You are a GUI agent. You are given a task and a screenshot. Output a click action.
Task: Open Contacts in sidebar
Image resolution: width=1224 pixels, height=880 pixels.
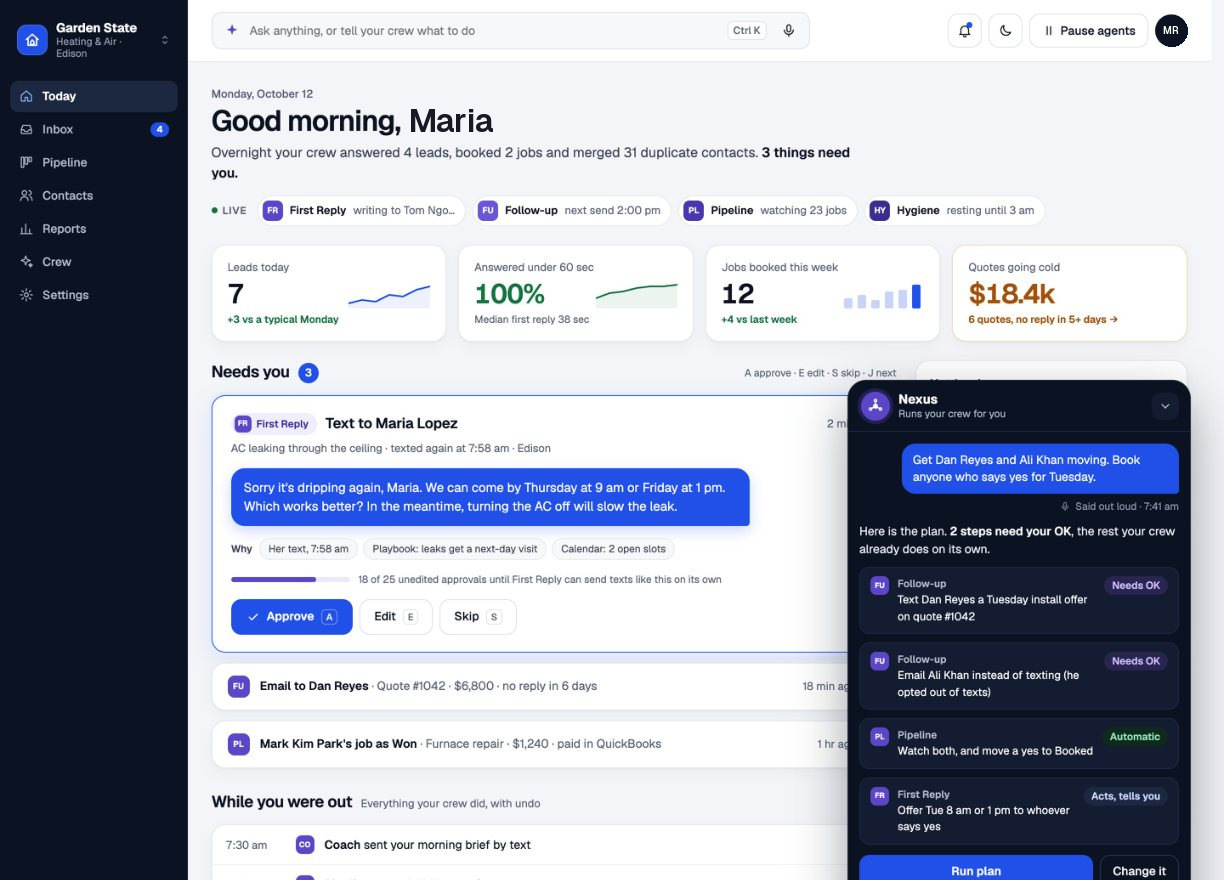tap(94, 195)
